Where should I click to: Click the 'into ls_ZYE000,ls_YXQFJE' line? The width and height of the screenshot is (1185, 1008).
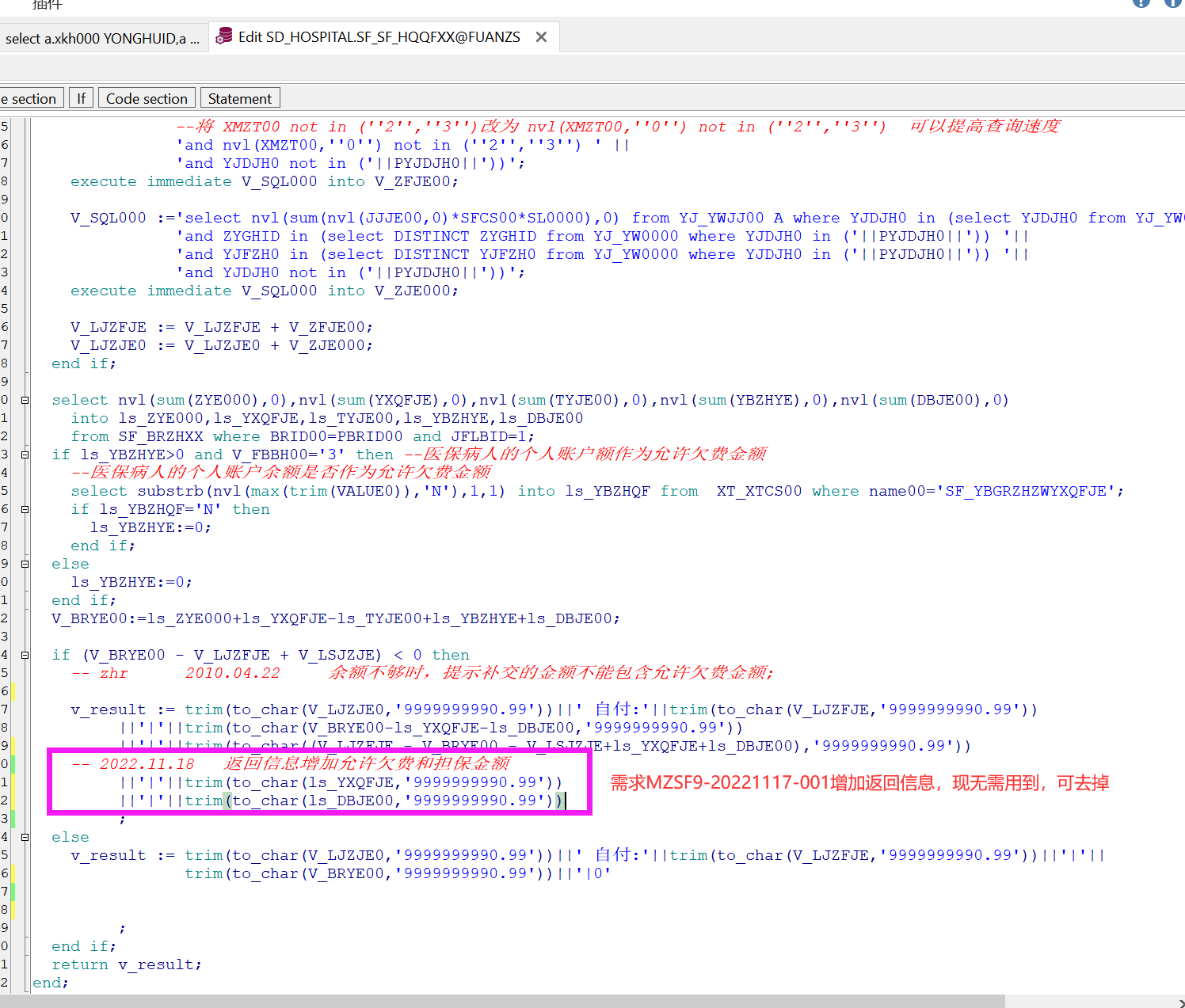pyautogui.click(x=327, y=418)
